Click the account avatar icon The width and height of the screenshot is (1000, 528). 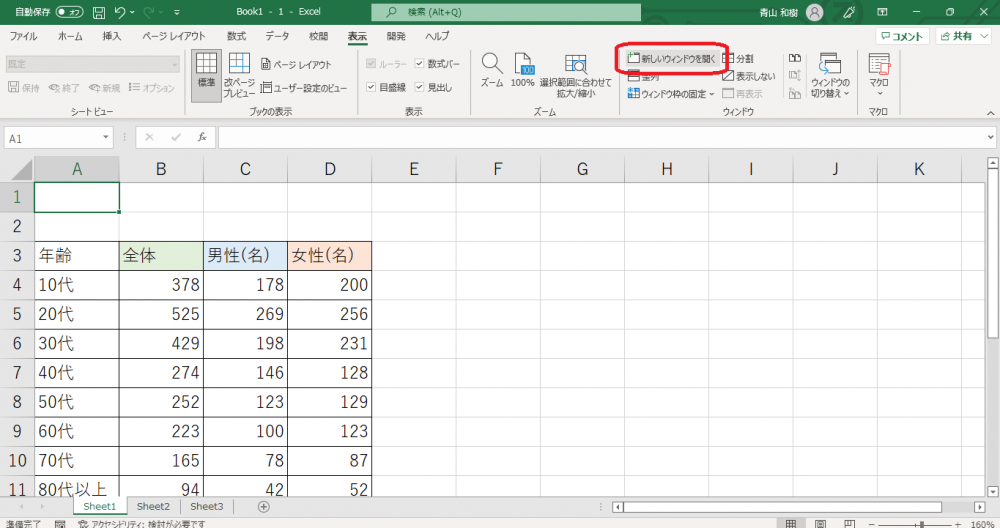tap(814, 12)
